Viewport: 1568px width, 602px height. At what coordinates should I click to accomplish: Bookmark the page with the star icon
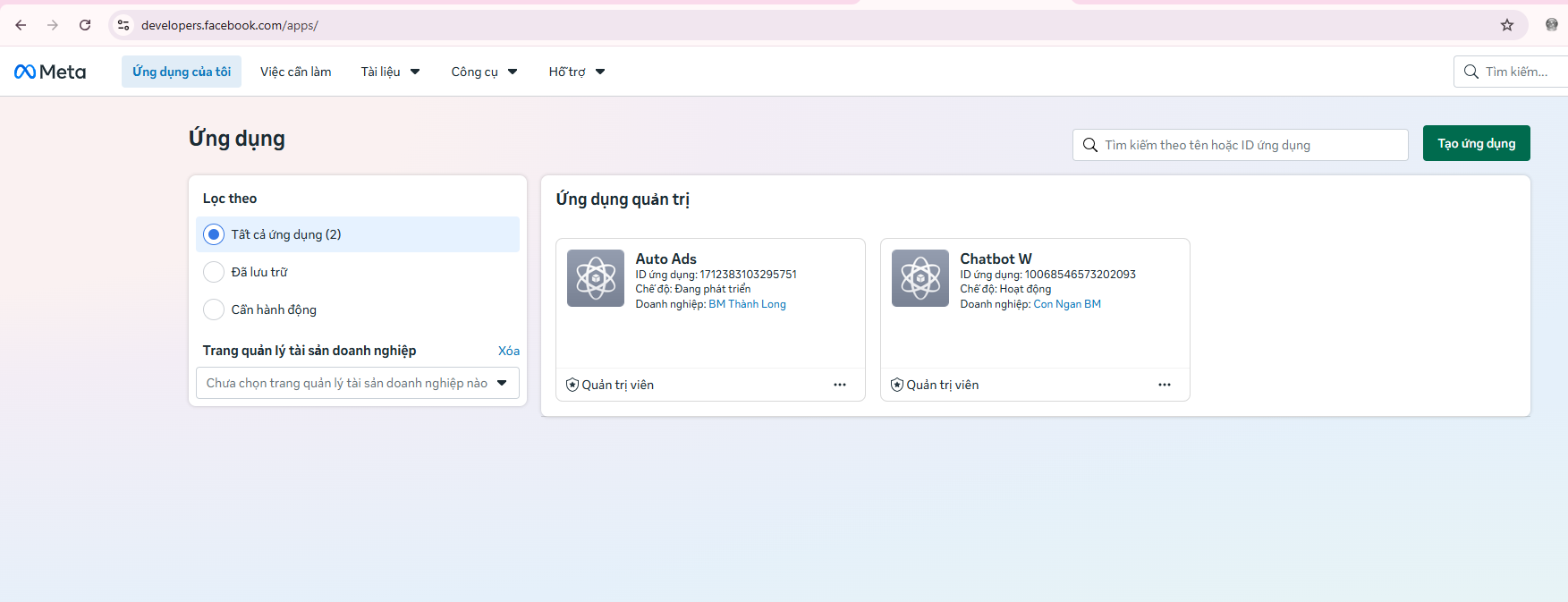point(1507,25)
